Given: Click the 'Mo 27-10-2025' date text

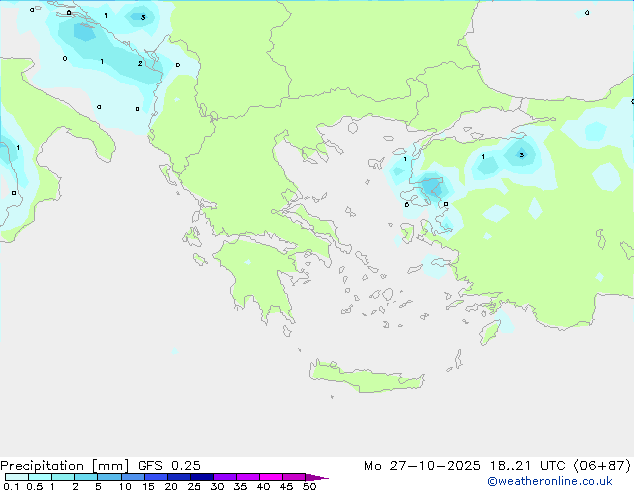Looking at the screenshot, I should click(422, 466).
